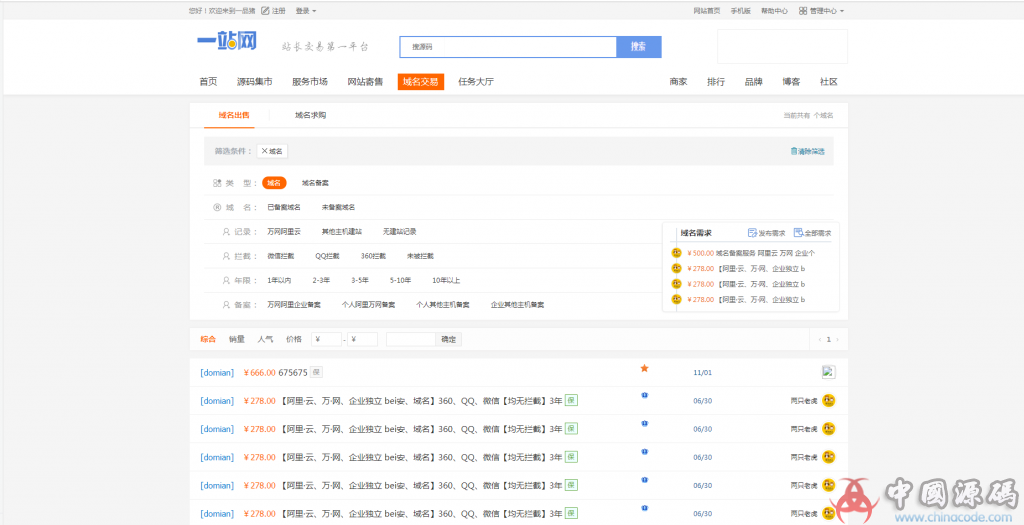Click the avatar beside the ¥500.00 demand
This screenshot has height=525, width=1024.
(677, 253)
